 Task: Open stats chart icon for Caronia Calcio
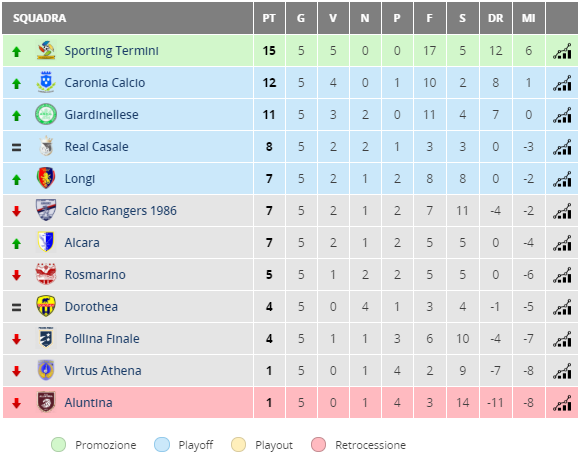562,83
